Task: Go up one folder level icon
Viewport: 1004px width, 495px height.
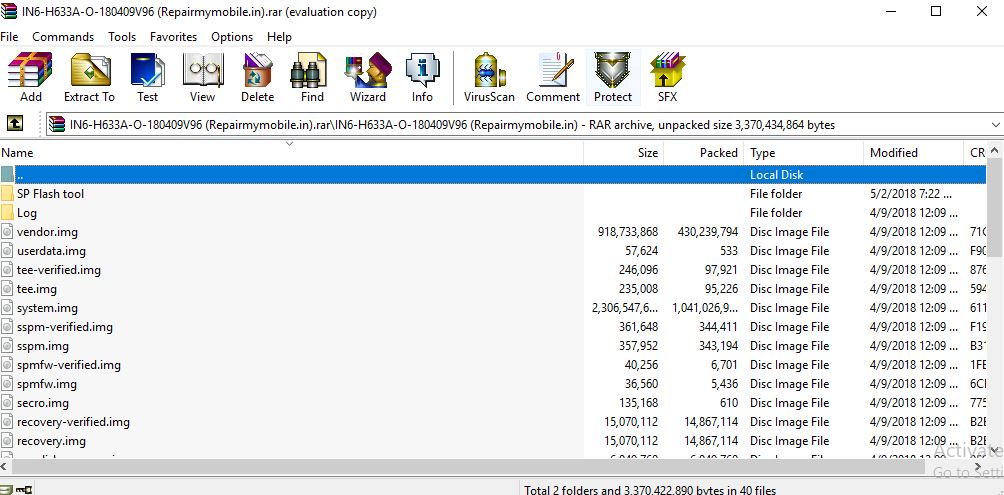Action: tap(15, 125)
